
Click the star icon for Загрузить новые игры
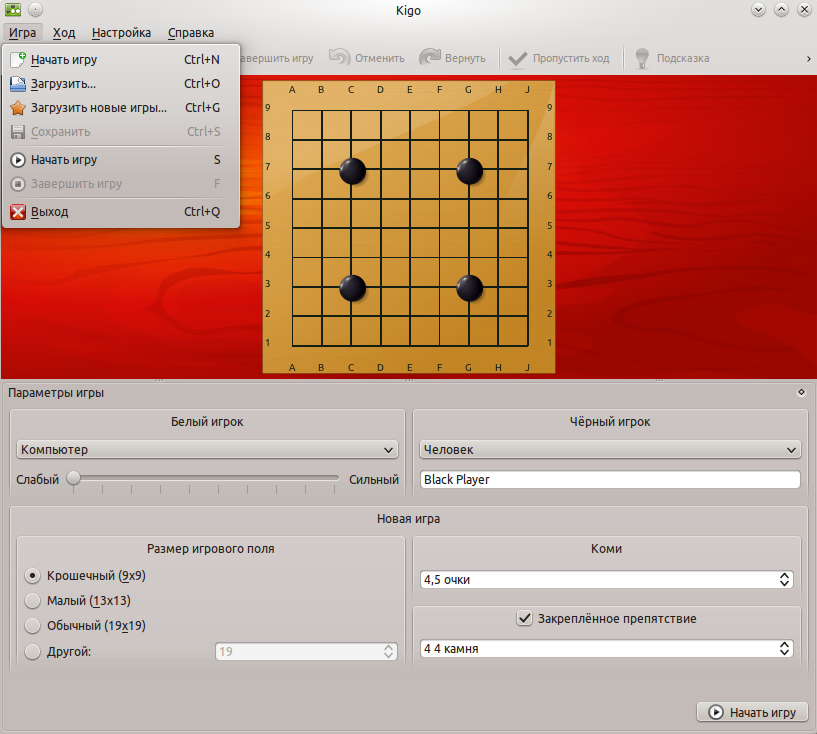18,108
